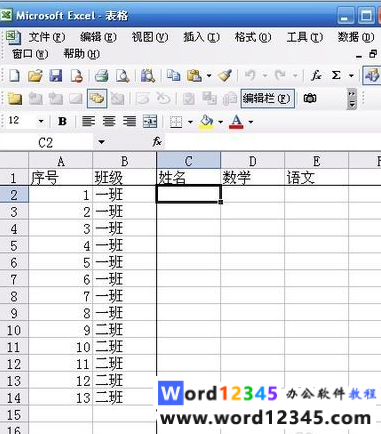Click the Name Box showing C2
The image size is (381, 434).
tap(46, 143)
